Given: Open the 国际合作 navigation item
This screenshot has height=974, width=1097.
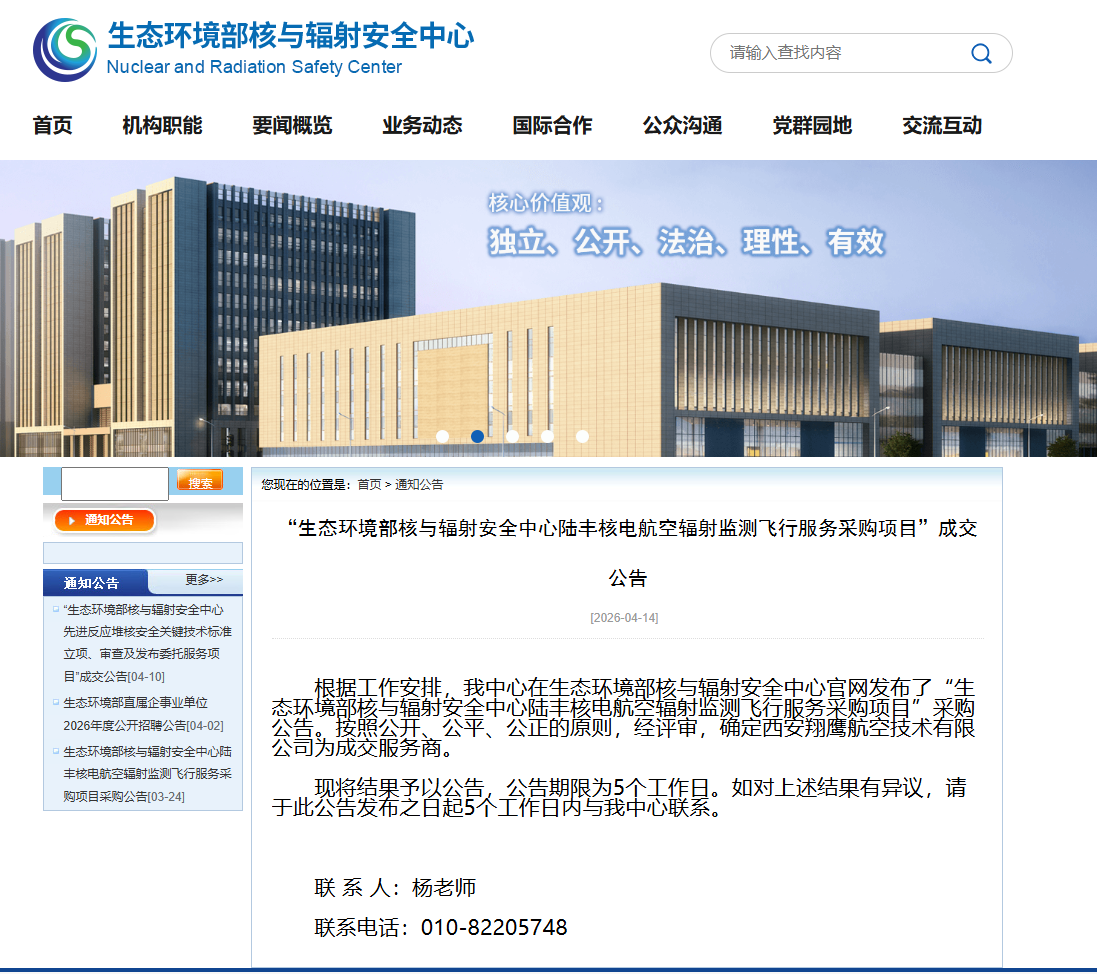Looking at the screenshot, I should click(552, 126).
